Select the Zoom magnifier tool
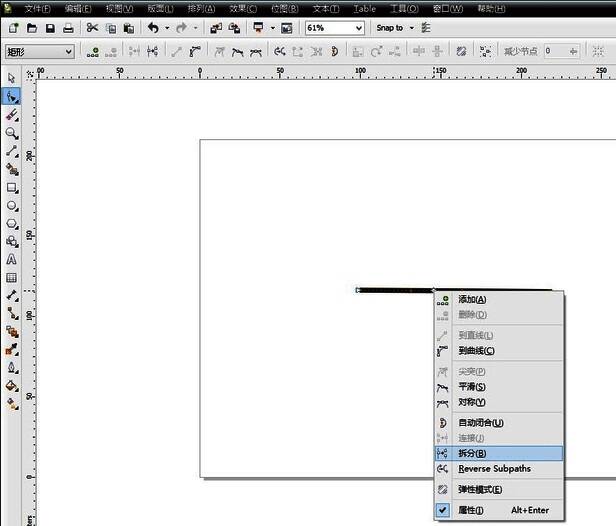The height and width of the screenshot is (526, 616). [11, 132]
